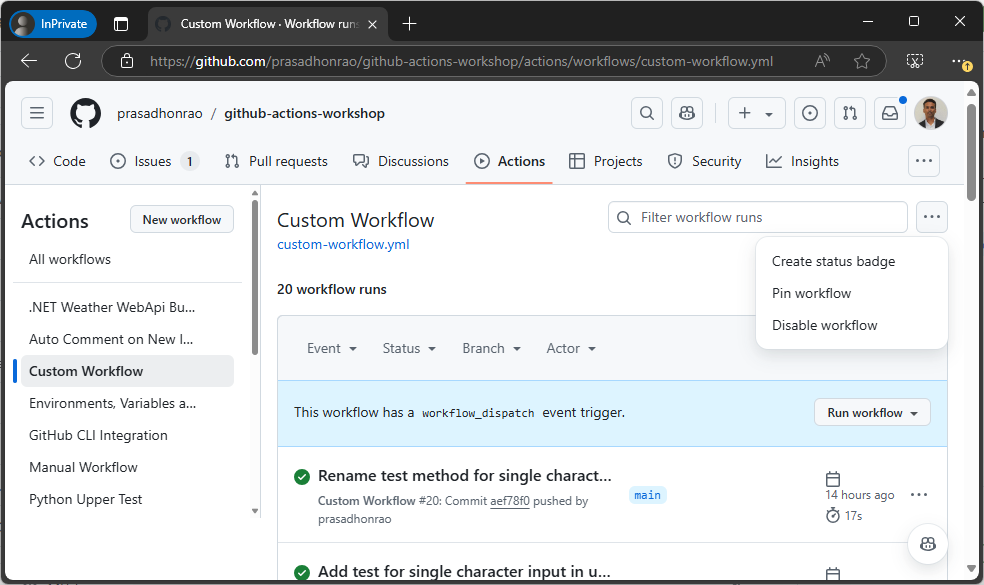The width and height of the screenshot is (984, 585).
Task: Open the Actions tab
Action: (x=509, y=161)
